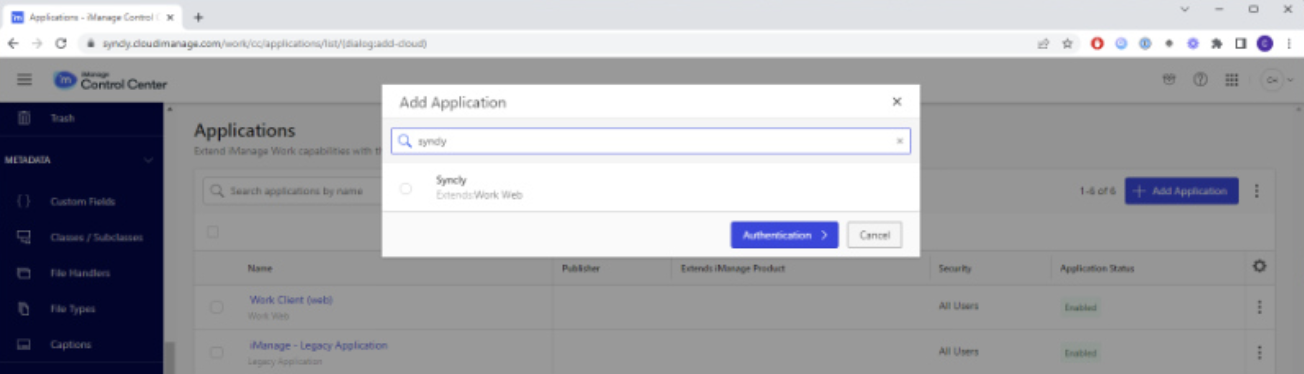
Task: Click the Authentication button
Action: click(785, 235)
